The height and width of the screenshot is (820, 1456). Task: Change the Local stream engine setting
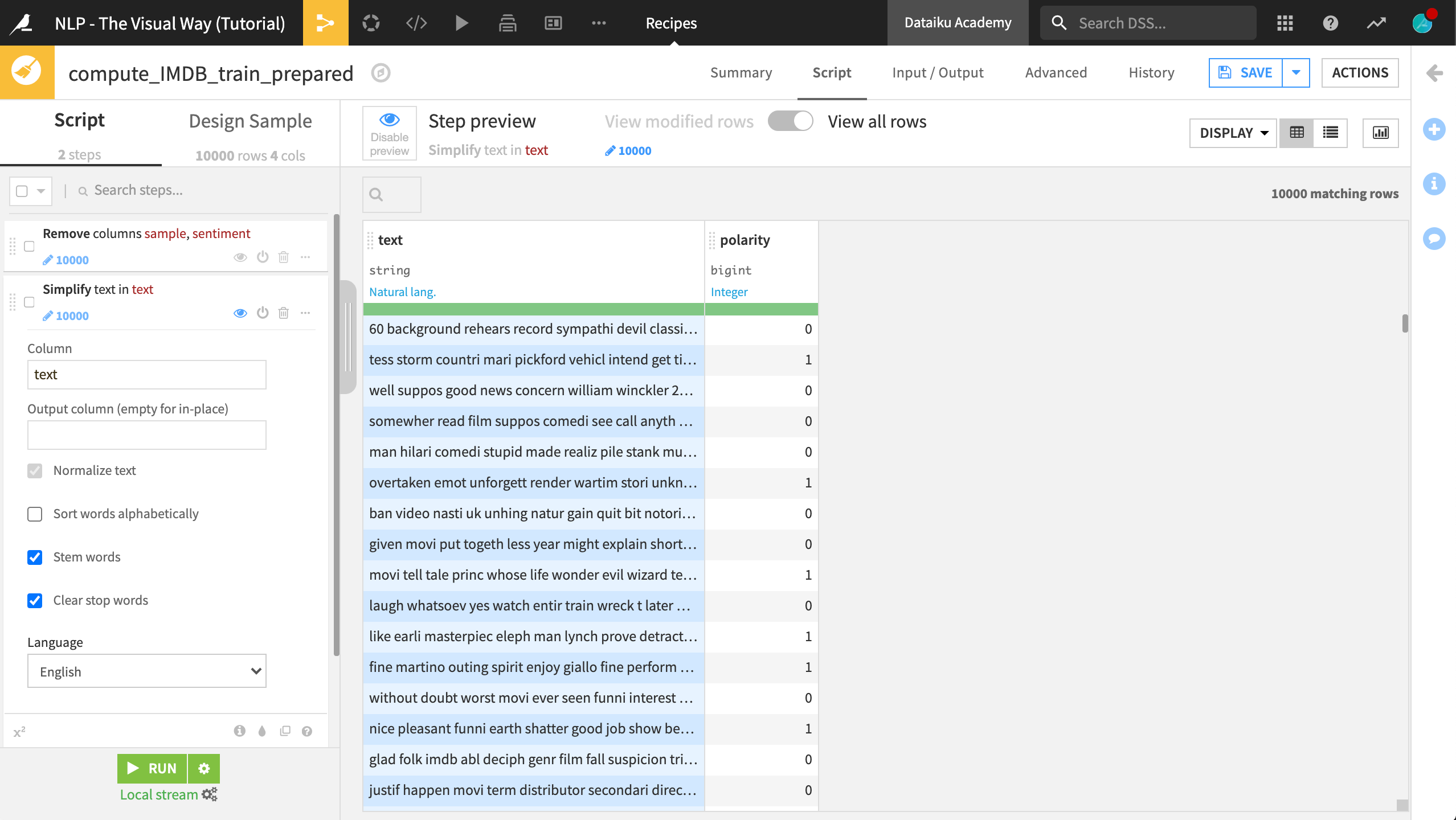[x=169, y=794]
